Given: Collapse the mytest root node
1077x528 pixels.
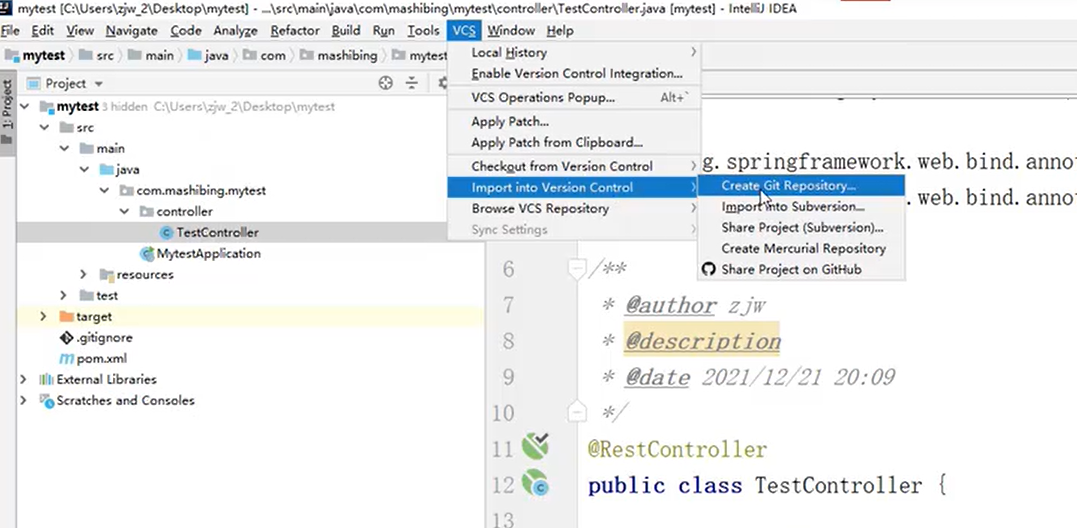Looking at the screenshot, I should pos(25,106).
